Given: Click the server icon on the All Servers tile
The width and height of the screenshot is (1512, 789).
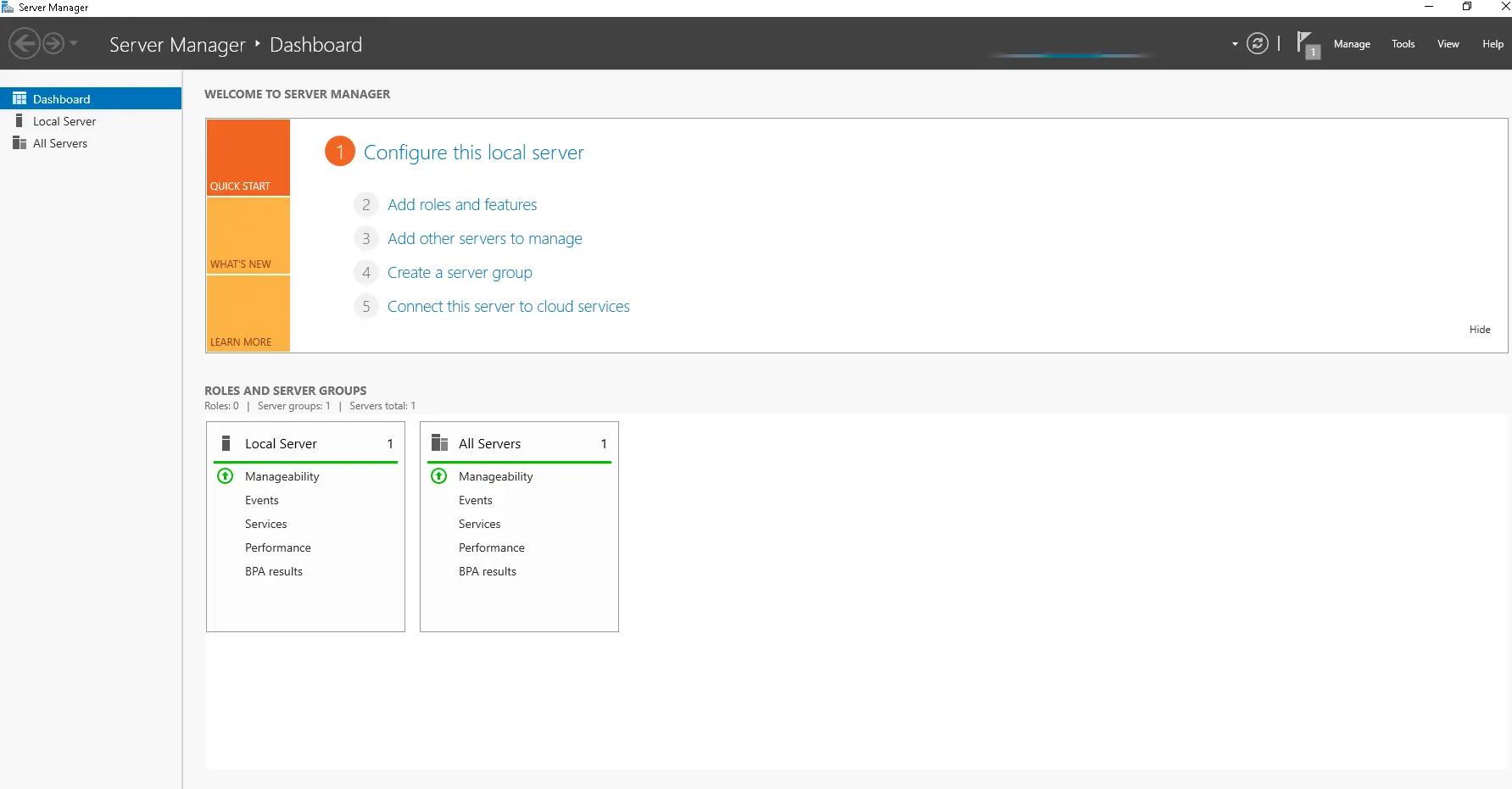Looking at the screenshot, I should pyautogui.click(x=439, y=442).
